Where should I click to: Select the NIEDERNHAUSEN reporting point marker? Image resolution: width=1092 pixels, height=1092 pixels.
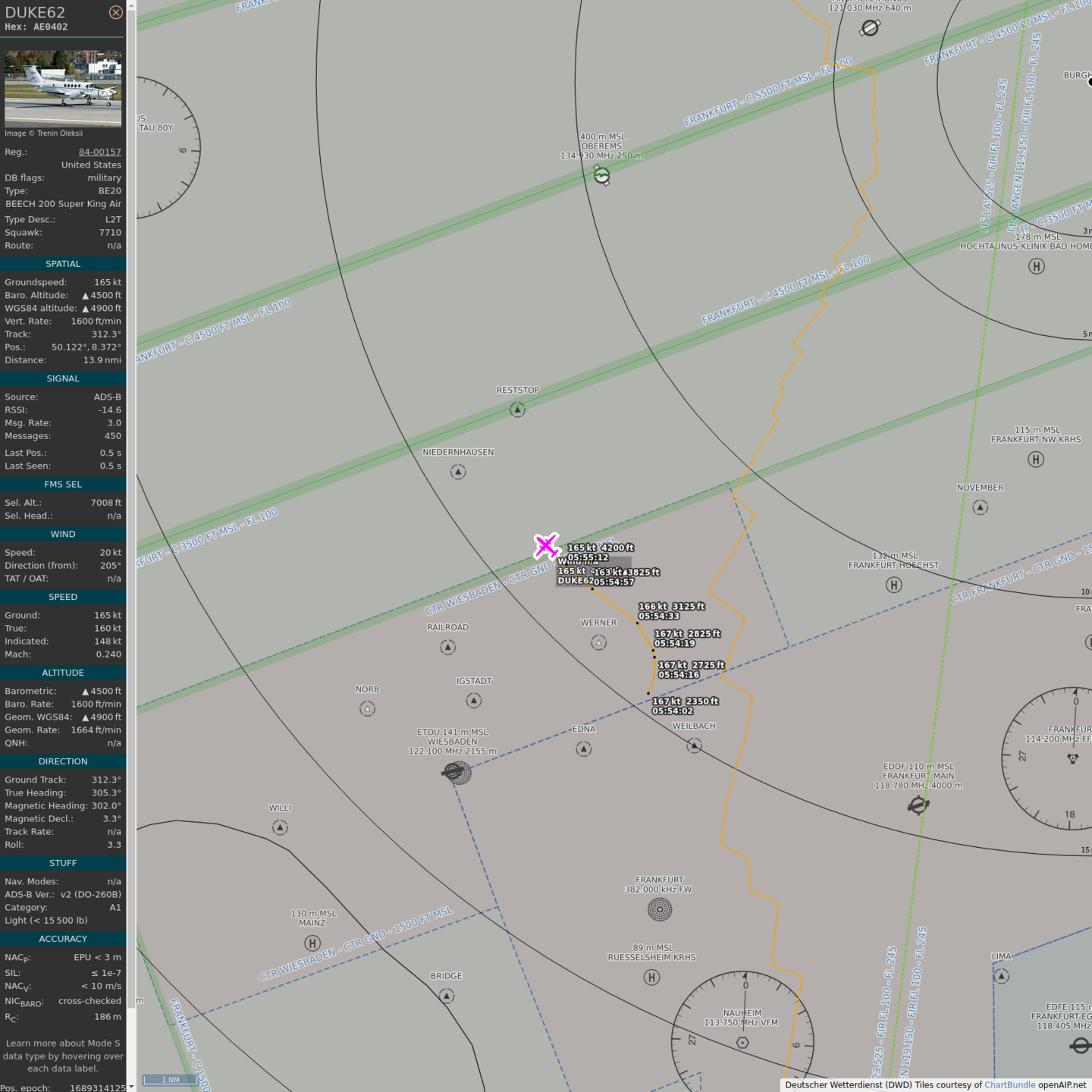pos(458,472)
